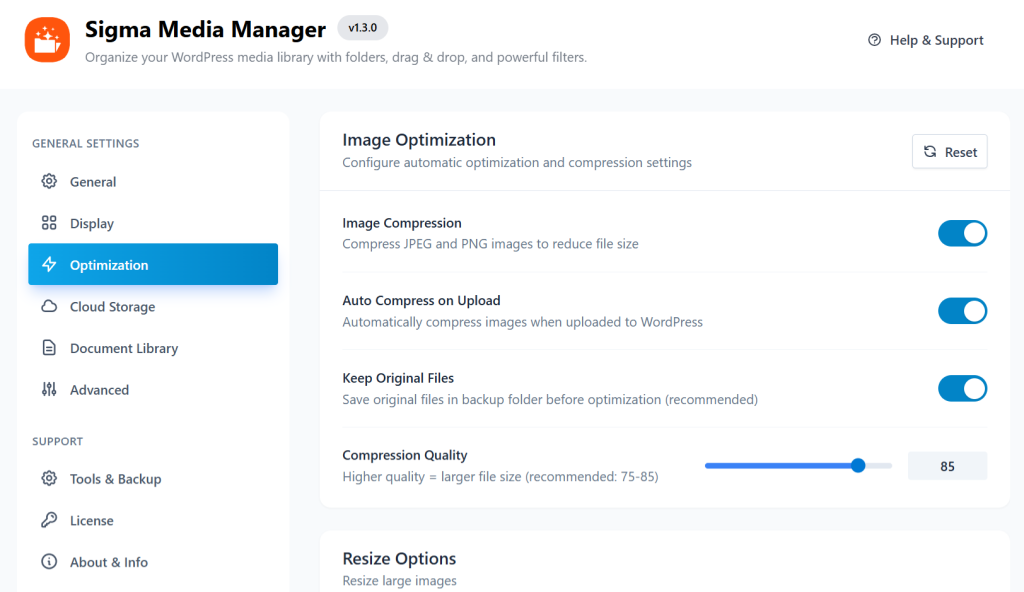Adjust the Compression Quality slider
The width and height of the screenshot is (1024, 592).
(x=858, y=465)
